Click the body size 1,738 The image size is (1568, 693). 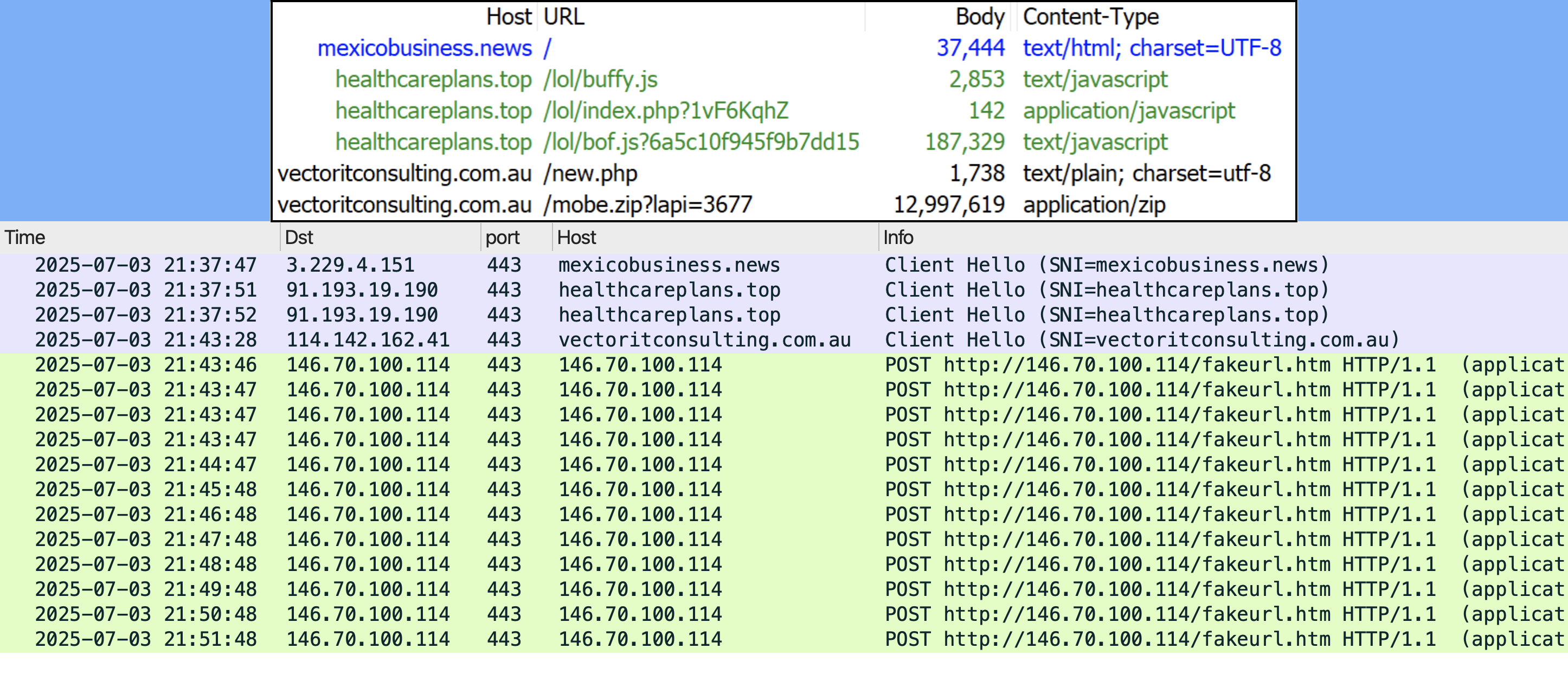click(x=977, y=174)
